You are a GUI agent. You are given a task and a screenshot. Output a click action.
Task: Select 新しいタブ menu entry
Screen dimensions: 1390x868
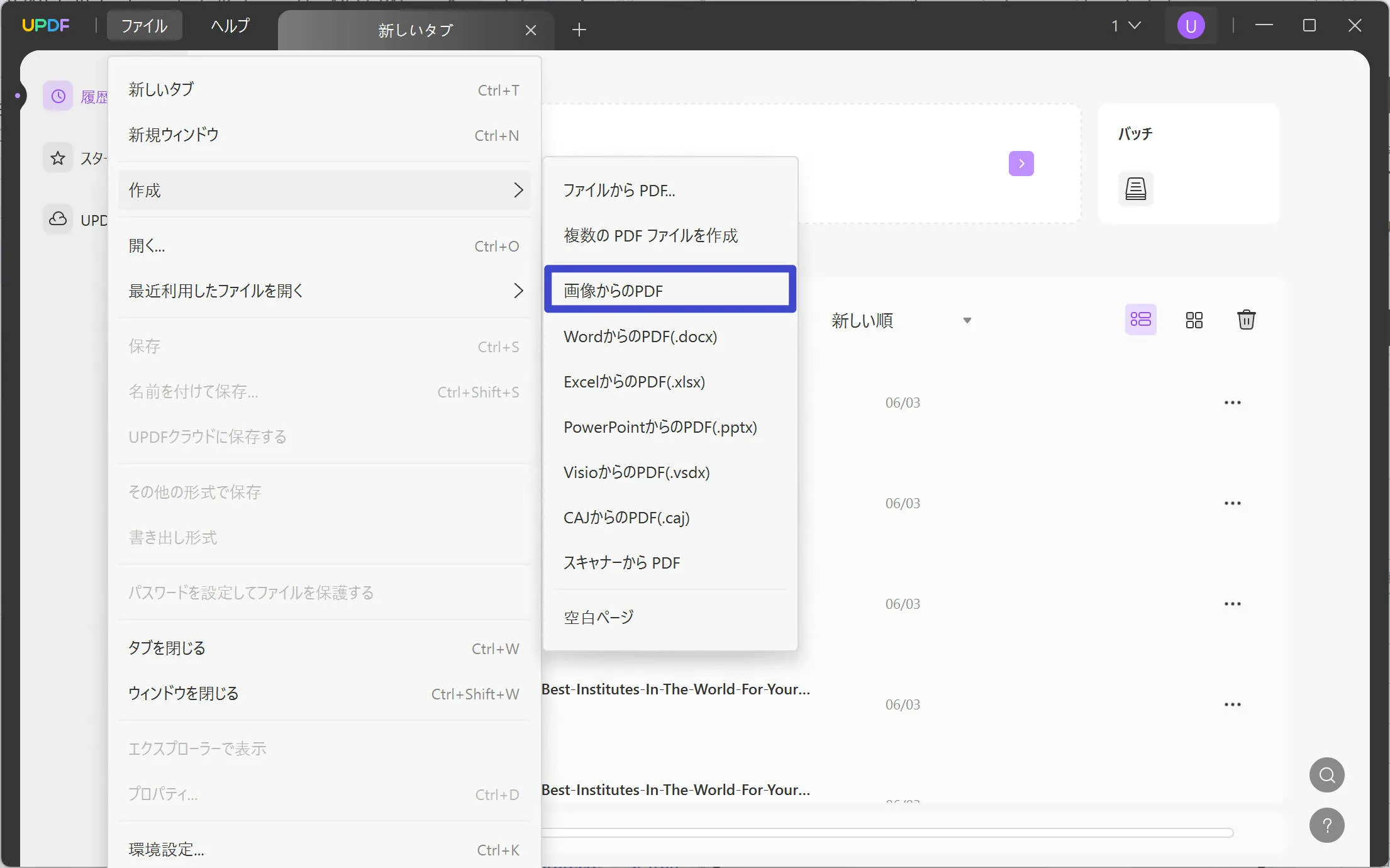325,90
